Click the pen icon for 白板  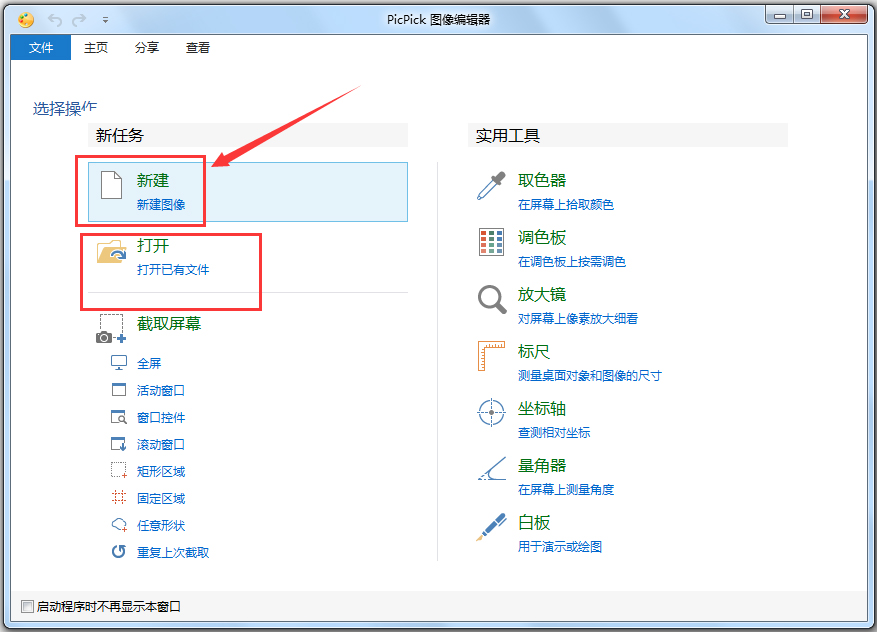click(491, 527)
